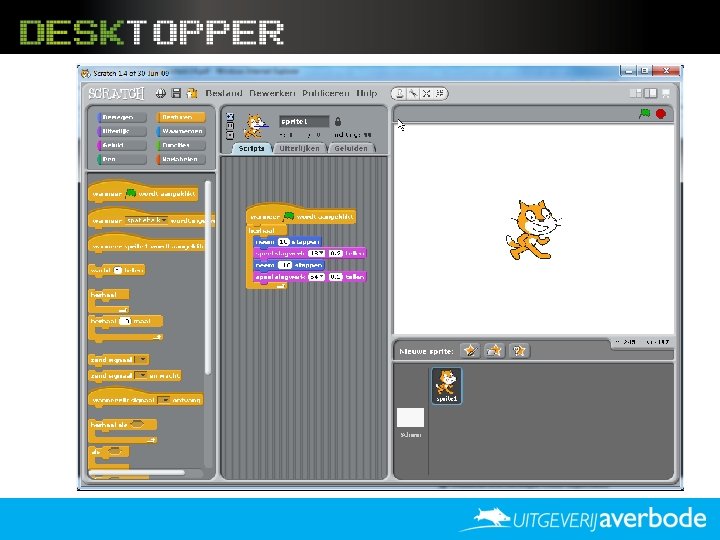This screenshot has width=720, height=540.
Task: Click number field in 'herhaal maal' palette block
Action: point(125,321)
